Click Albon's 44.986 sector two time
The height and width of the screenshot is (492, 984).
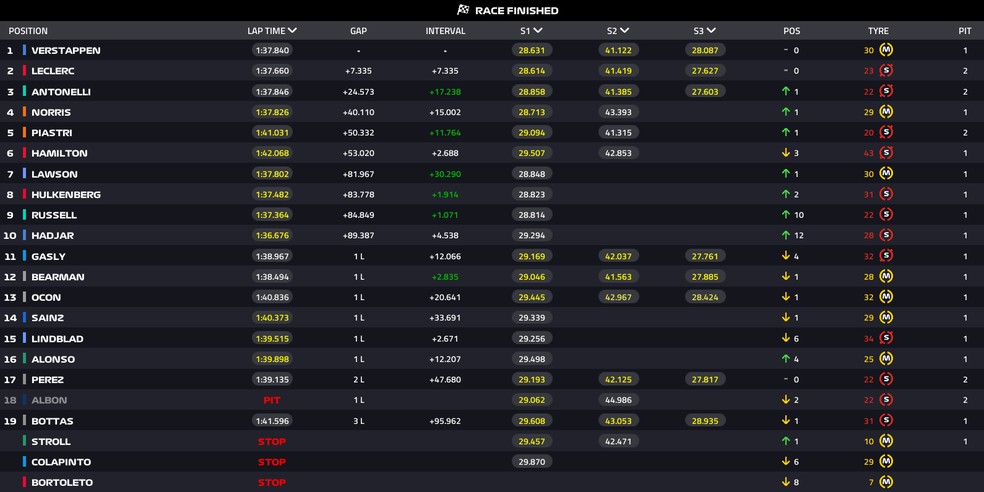coord(619,400)
